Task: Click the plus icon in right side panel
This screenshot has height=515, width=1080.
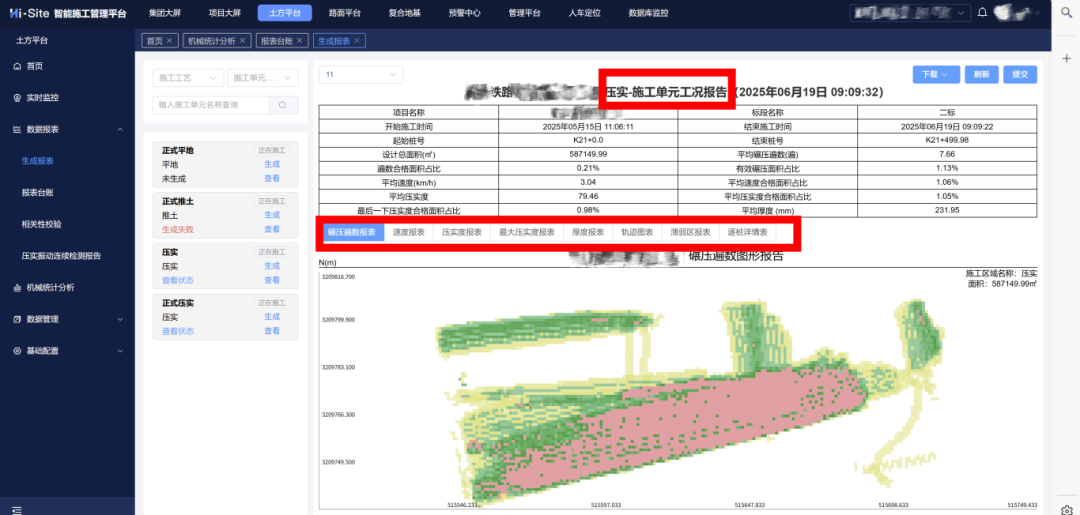Action: point(1066,59)
